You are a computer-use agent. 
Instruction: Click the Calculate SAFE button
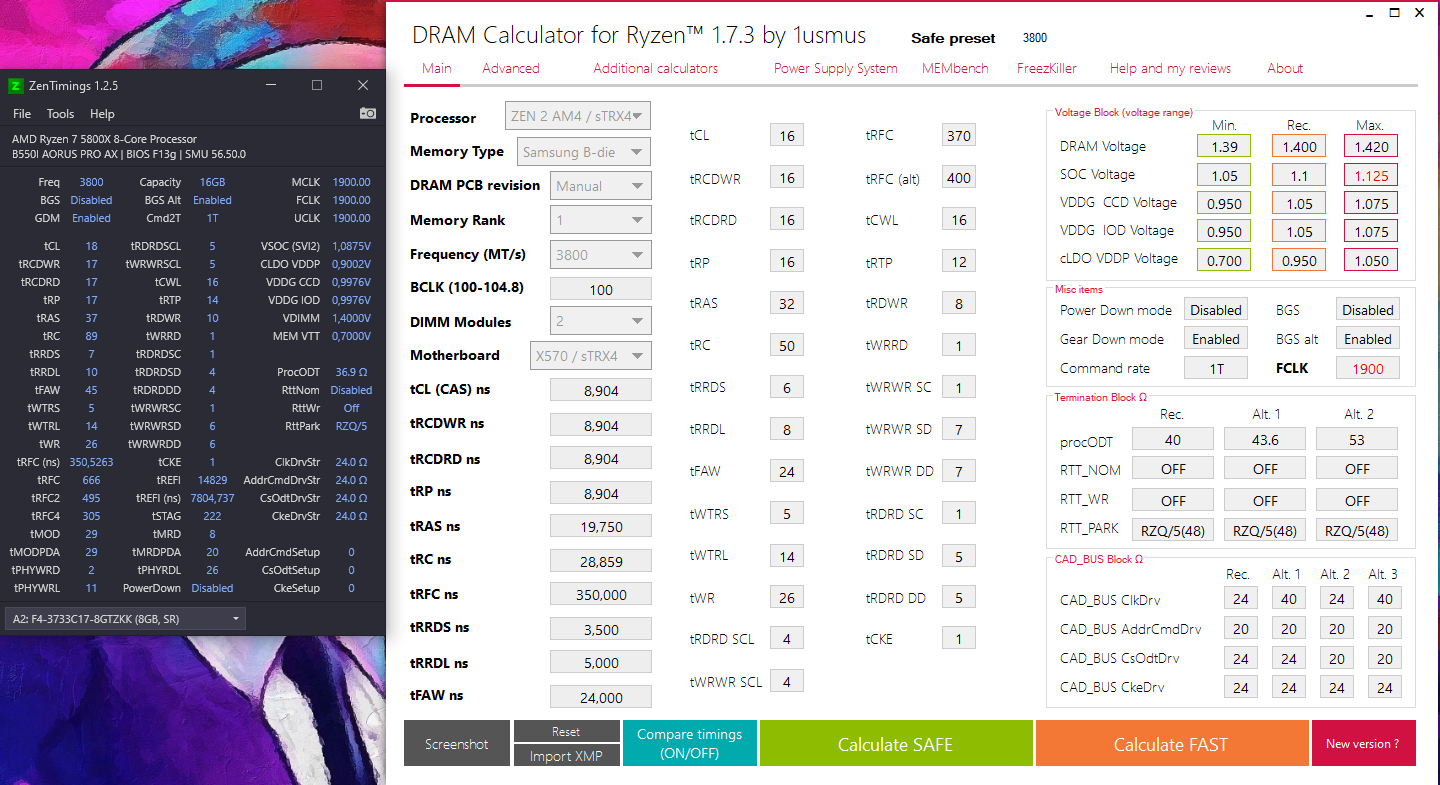pos(895,744)
